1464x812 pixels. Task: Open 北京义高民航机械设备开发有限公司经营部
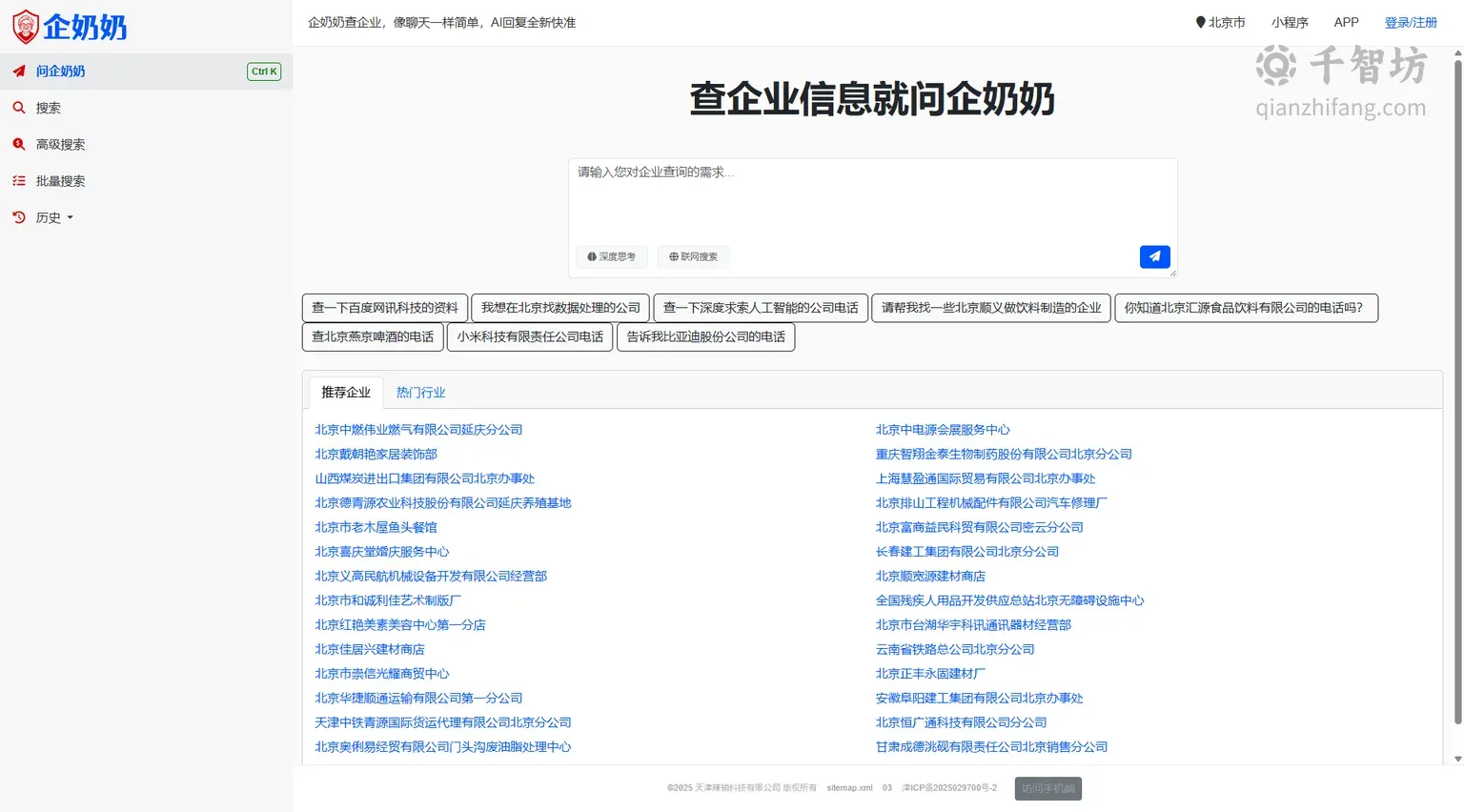coord(431,577)
